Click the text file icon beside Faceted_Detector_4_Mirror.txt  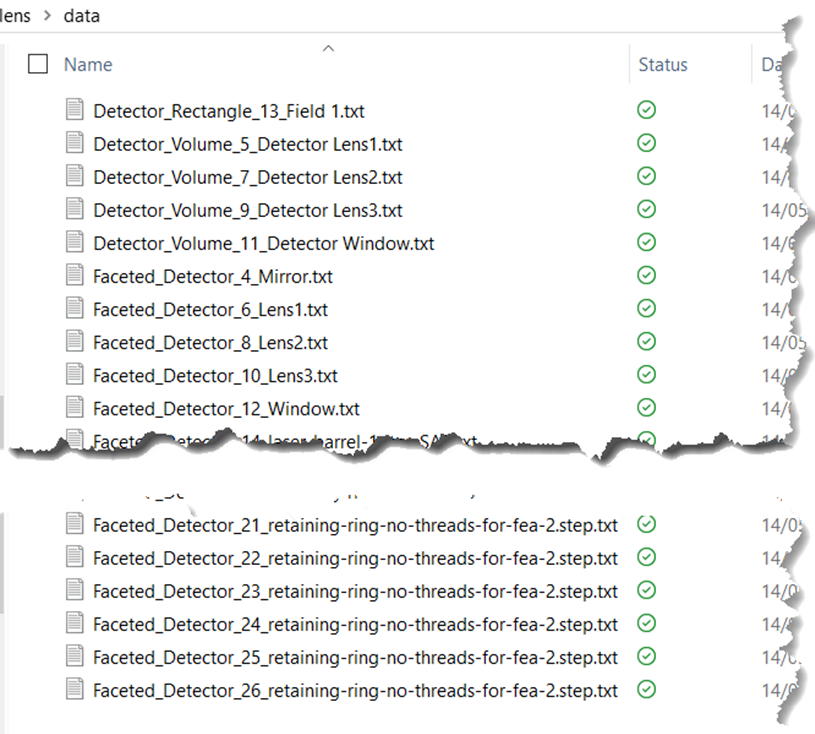coord(75,276)
